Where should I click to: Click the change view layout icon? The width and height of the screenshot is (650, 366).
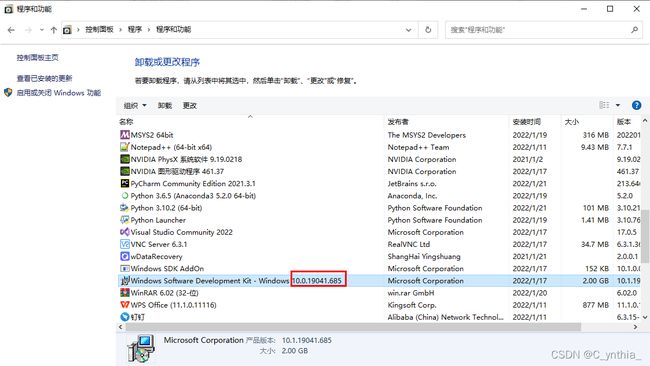point(604,105)
